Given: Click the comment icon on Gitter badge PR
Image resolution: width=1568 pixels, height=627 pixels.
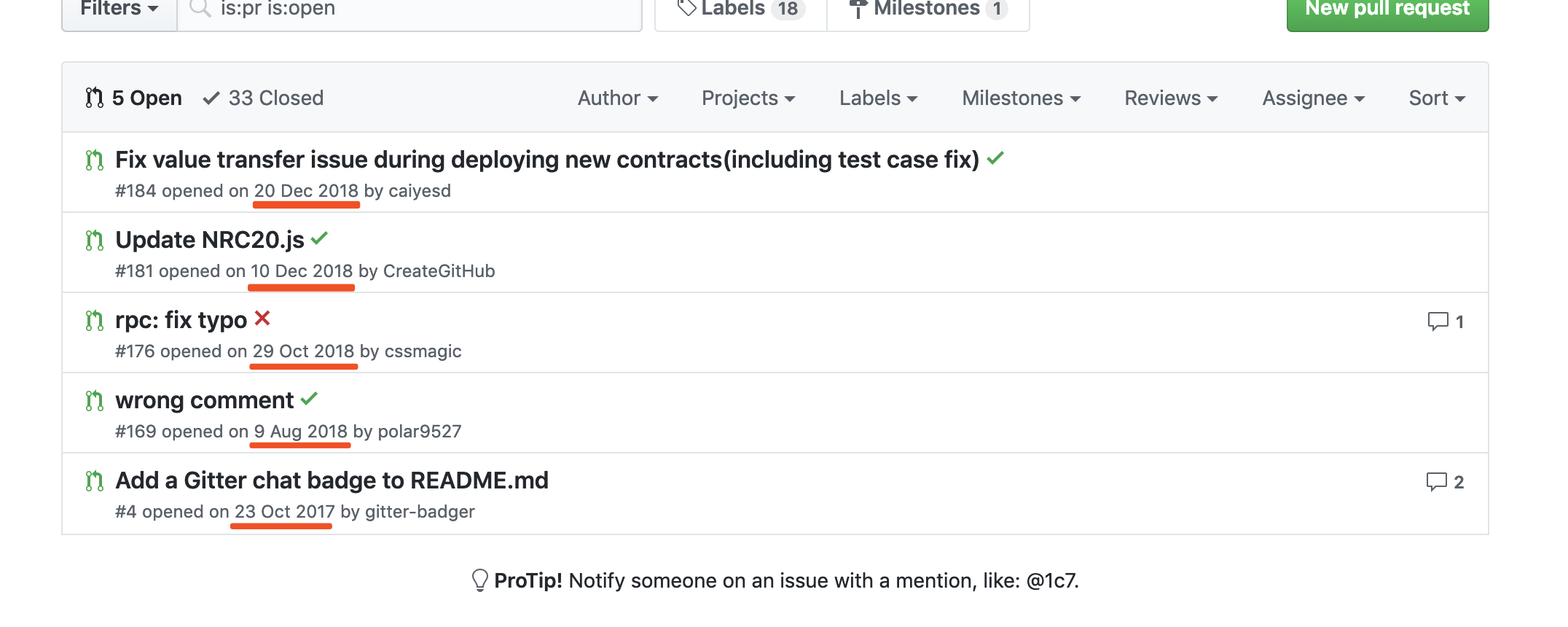Looking at the screenshot, I should coord(1436,481).
